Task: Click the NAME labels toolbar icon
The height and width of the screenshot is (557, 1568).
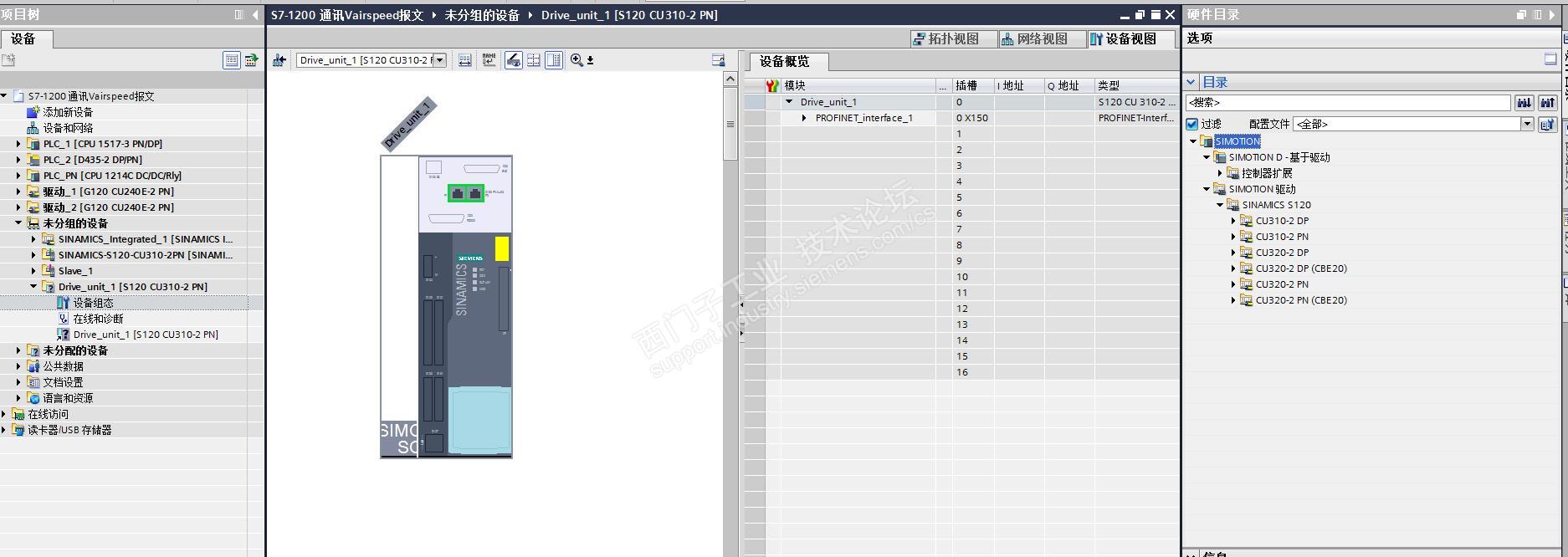Action: [489, 60]
